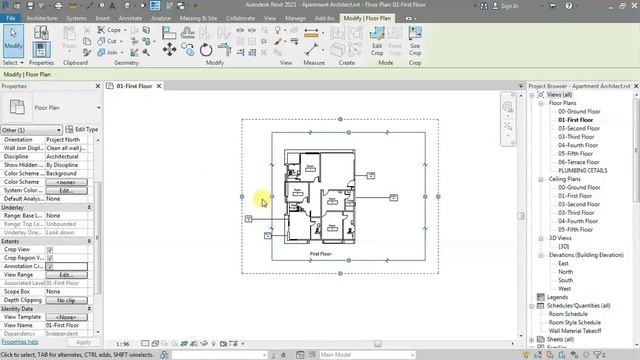Open the Floor Plan type selector dropdown
This screenshot has width=640, height=360.
click(x=98, y=108)
